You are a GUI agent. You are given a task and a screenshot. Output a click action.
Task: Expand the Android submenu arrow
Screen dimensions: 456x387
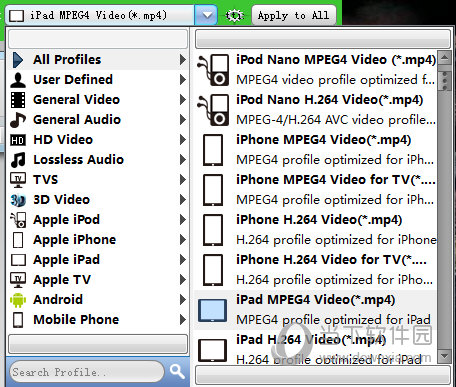[183, 300]
